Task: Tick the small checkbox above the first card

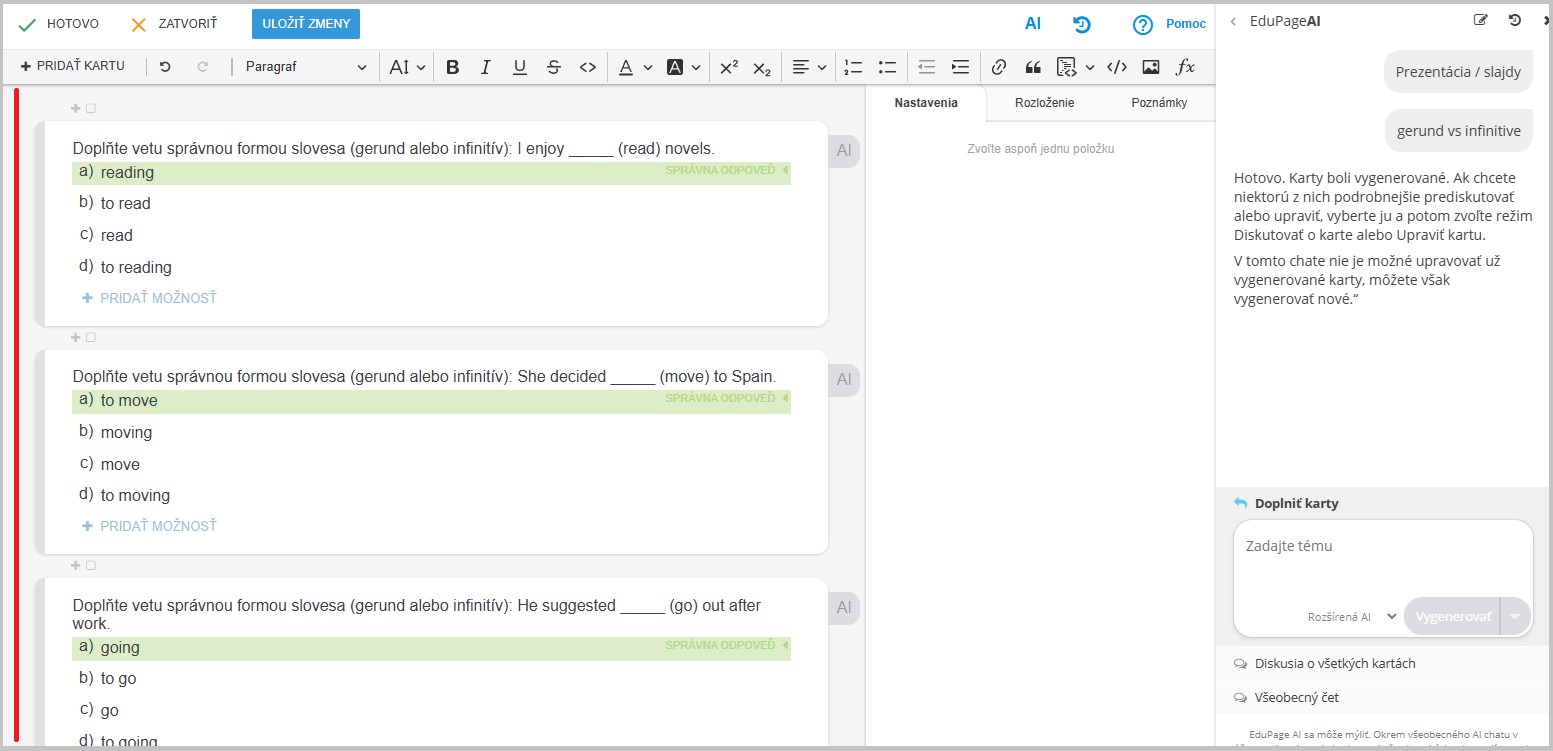Action: 91,109
